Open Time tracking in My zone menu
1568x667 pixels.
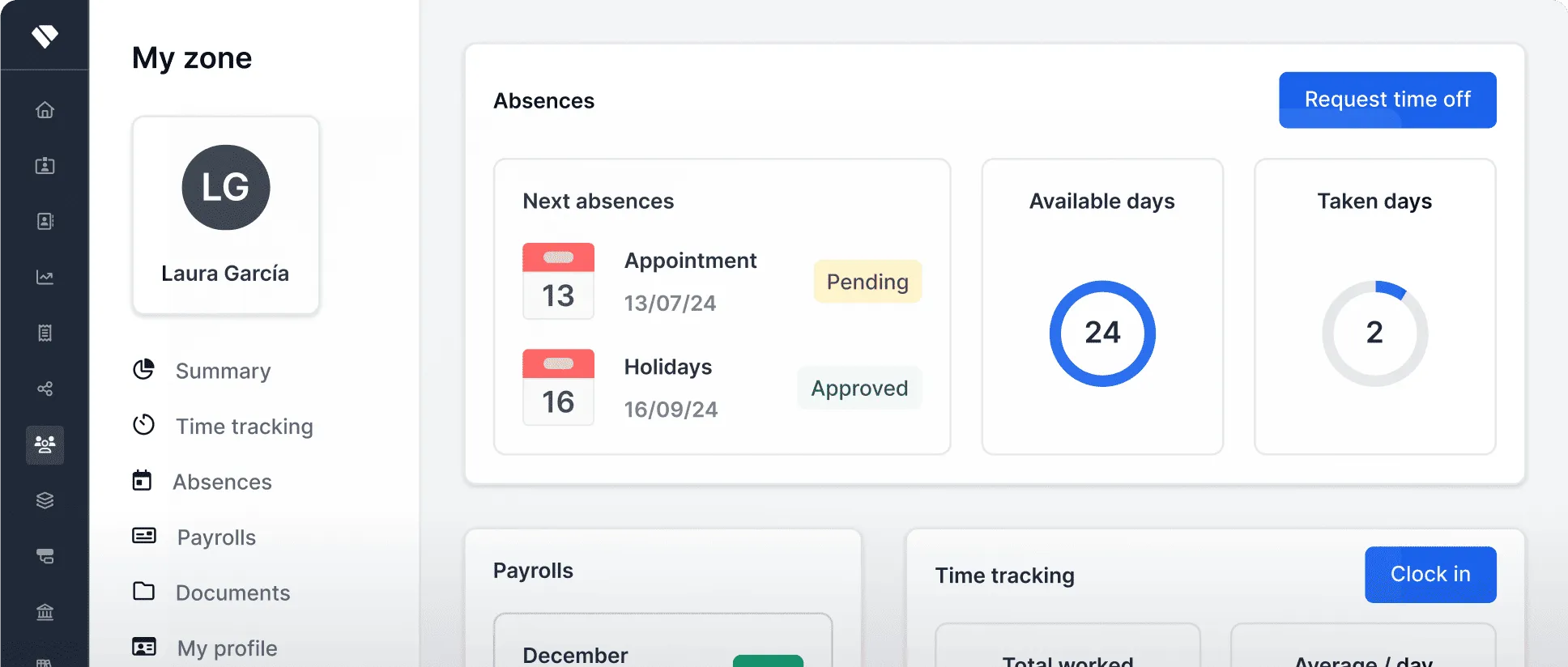[x=245, y=427]
